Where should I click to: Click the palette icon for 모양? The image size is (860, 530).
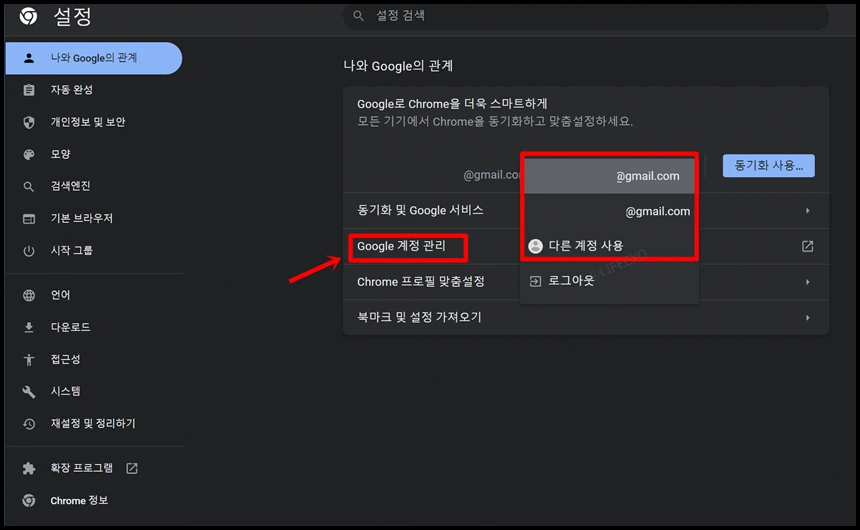[29, 154]
